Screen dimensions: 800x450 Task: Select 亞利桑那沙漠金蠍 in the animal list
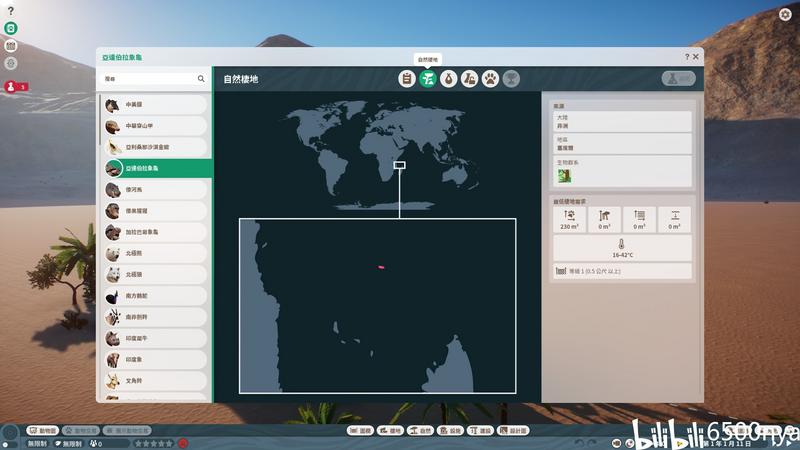tap(156, 147)
